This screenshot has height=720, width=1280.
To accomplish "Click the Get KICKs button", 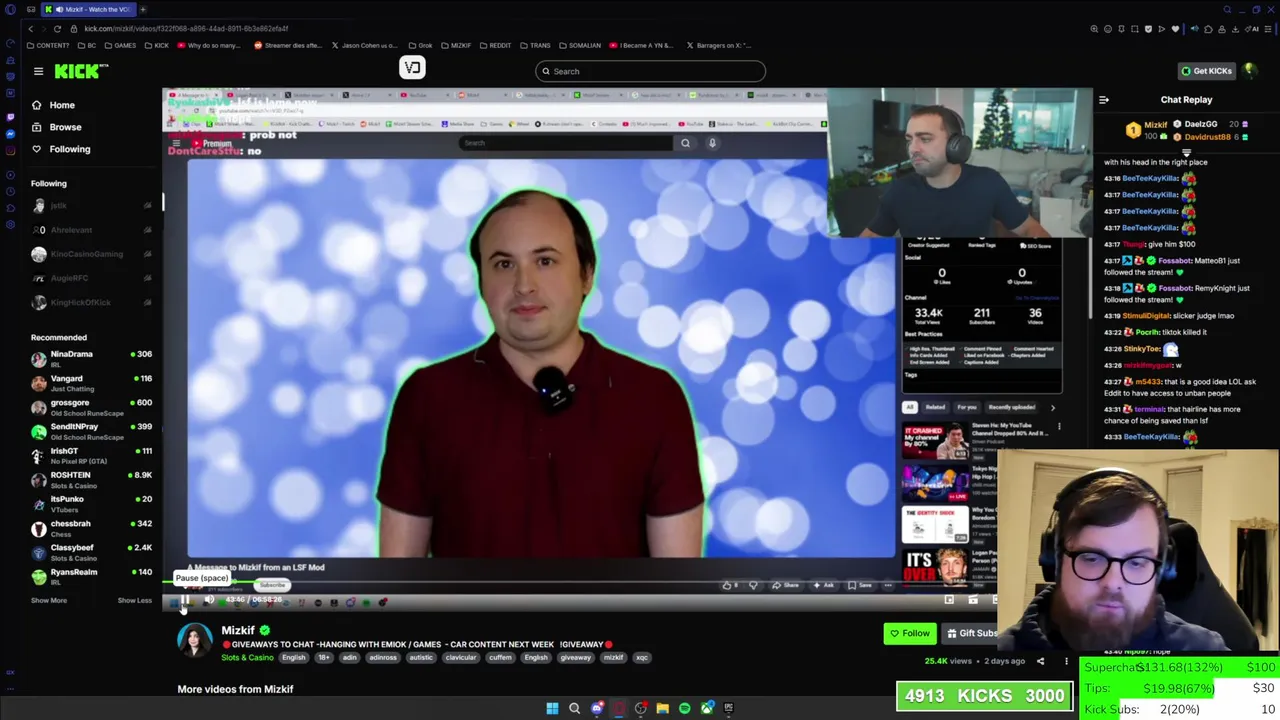I will tap(1206, 71).
